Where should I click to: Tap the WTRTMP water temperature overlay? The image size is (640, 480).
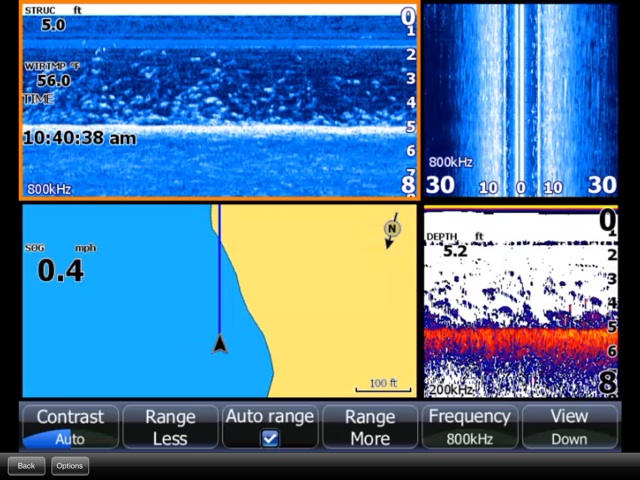[x=52, y=75]
